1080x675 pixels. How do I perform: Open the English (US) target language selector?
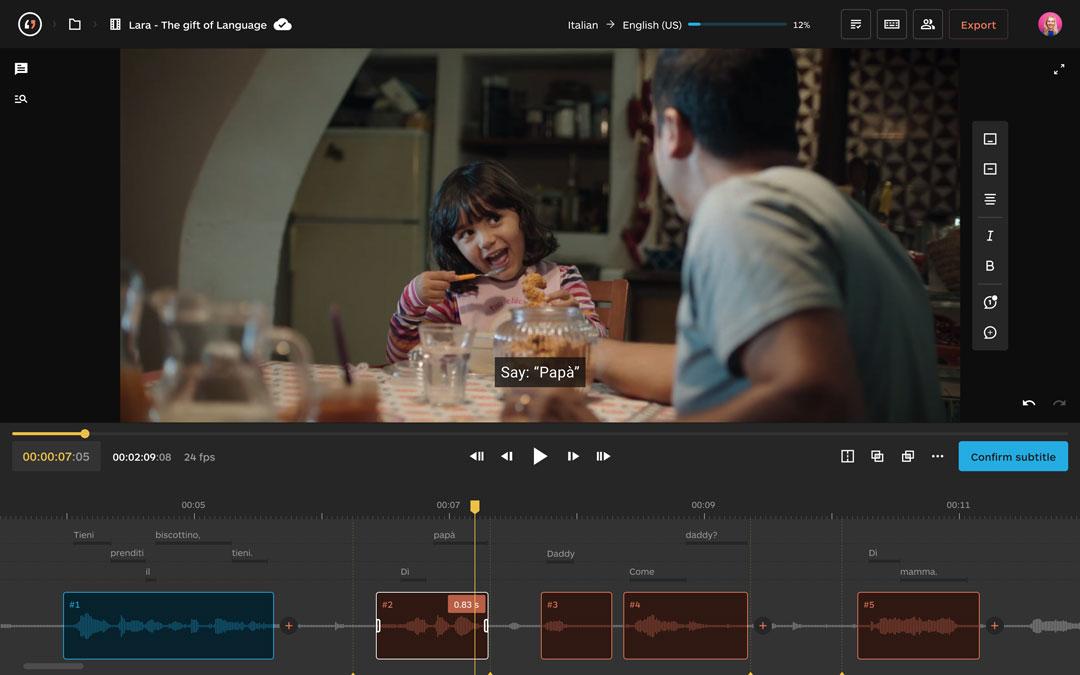(x=652, y=25)
